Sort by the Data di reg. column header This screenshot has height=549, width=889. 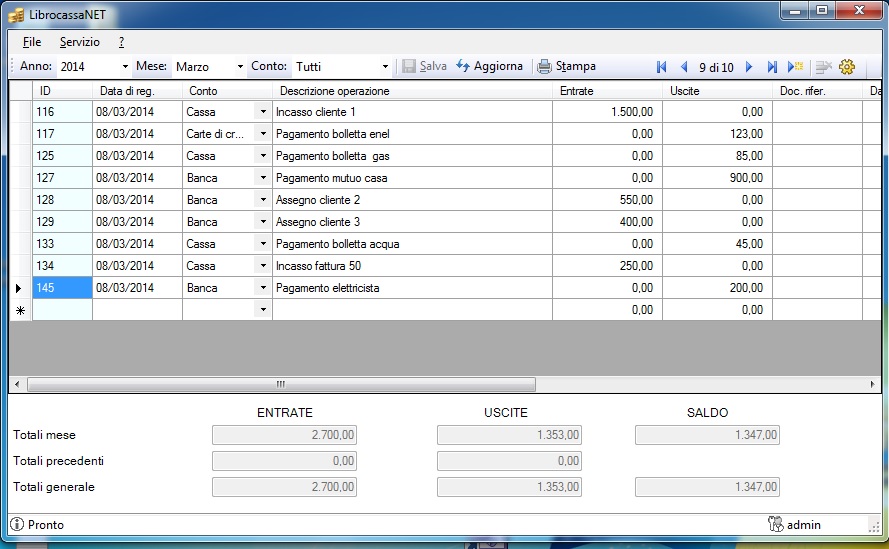point(137,91)
